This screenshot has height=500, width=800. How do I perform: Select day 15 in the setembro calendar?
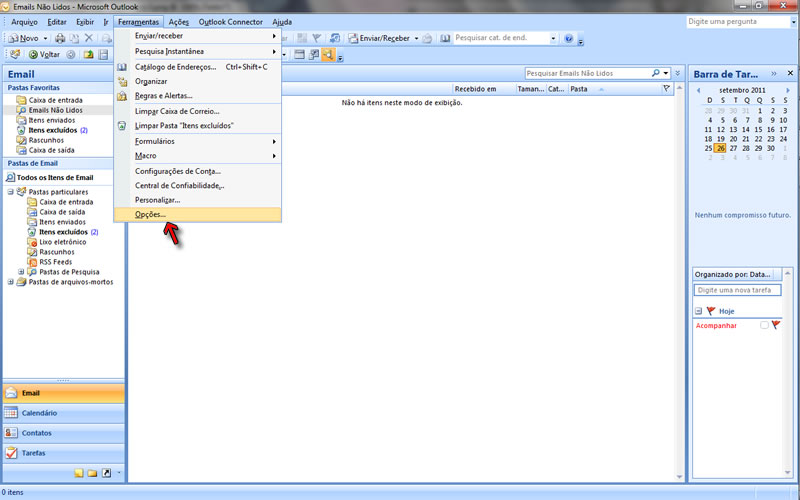758,130
